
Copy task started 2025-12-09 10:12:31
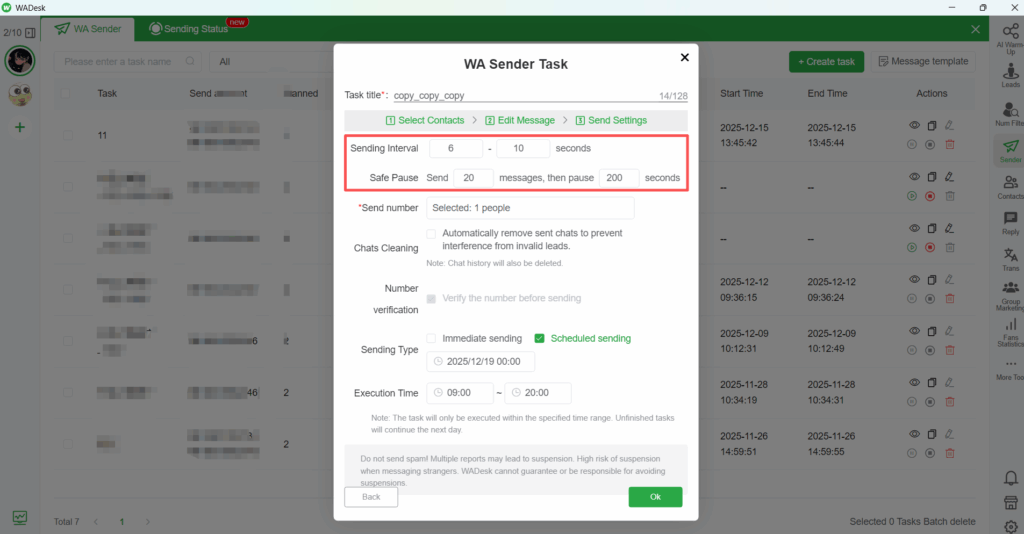tap(932, 331)
